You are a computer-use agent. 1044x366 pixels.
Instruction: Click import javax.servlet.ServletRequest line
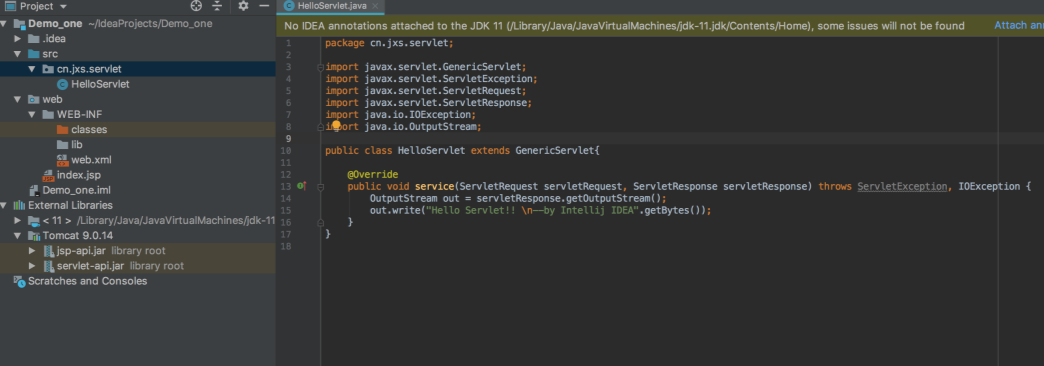(x=425, y=91)
